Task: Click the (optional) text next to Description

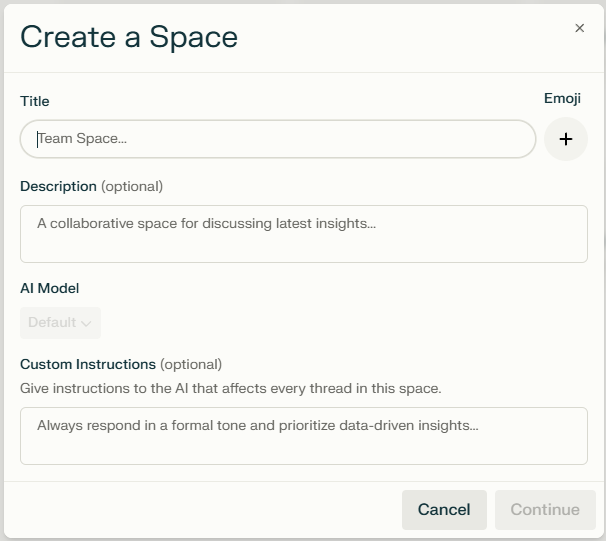Action: tap(132, 186)
